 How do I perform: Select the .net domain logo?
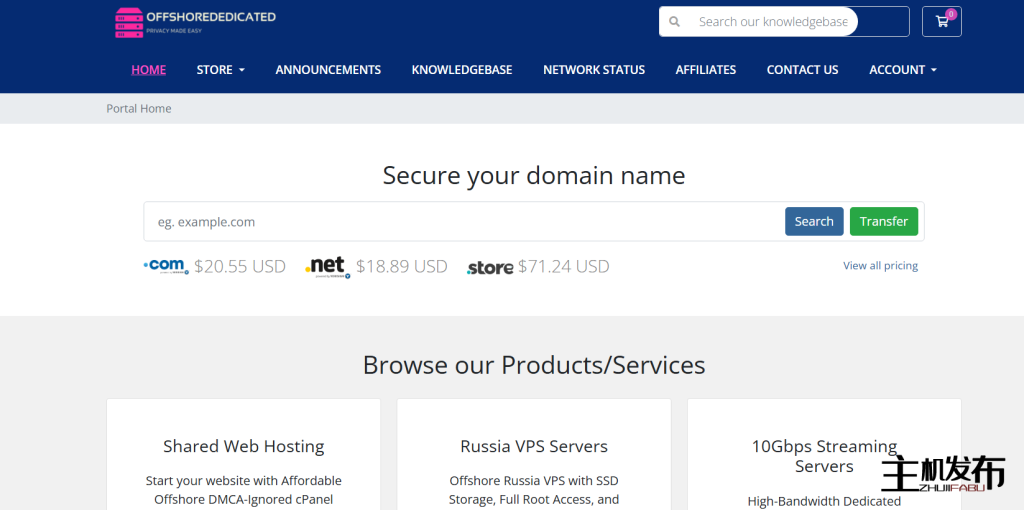pos(328,266)
